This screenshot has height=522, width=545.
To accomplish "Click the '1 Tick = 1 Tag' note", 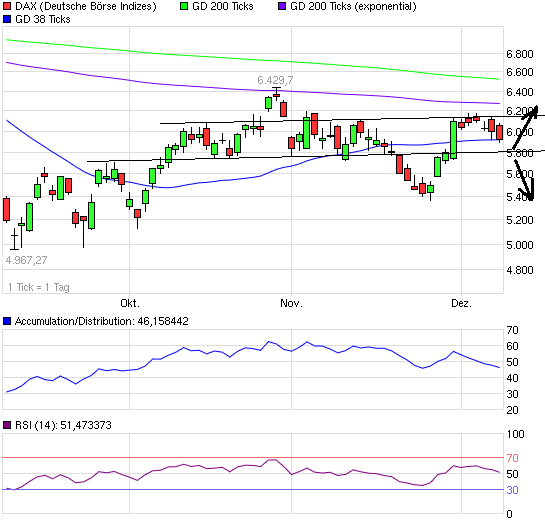I will tap(39, 287).
